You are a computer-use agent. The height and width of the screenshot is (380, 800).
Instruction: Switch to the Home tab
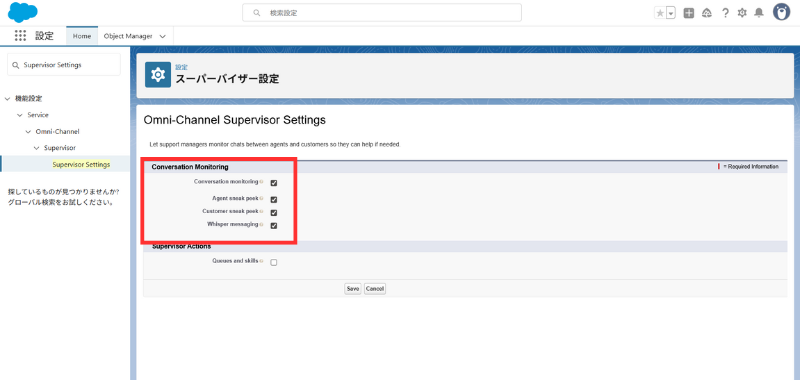point(82,36)
